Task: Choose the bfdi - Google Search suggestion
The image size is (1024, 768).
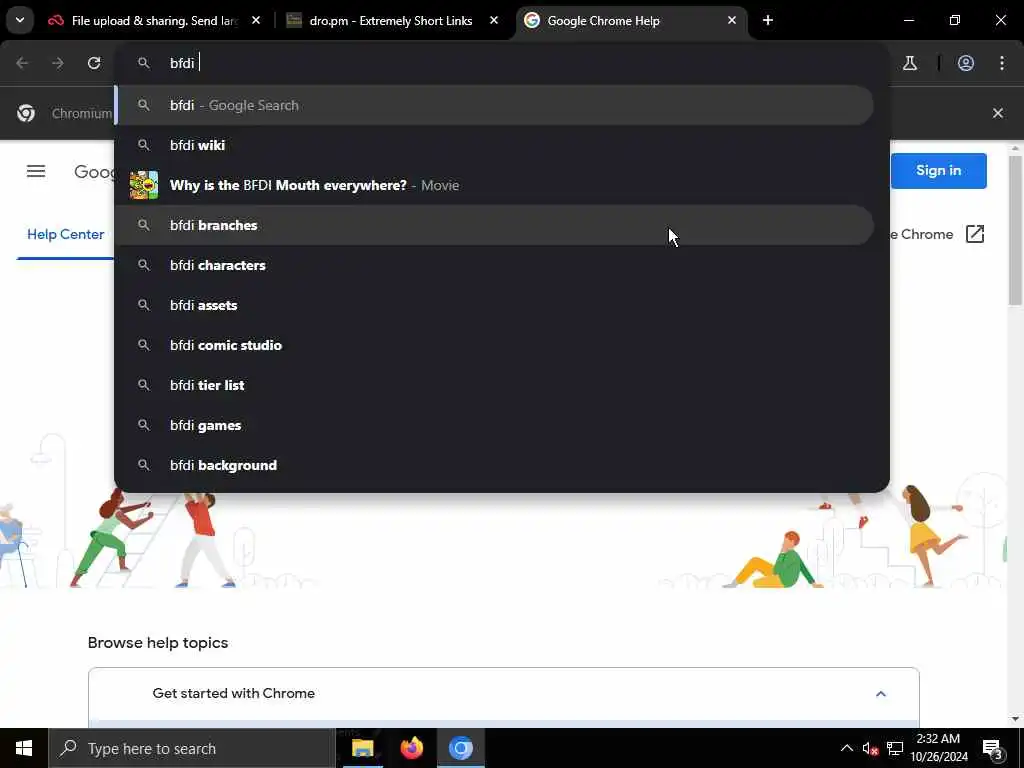Action: pyautogui.click(x=494, y=105)
